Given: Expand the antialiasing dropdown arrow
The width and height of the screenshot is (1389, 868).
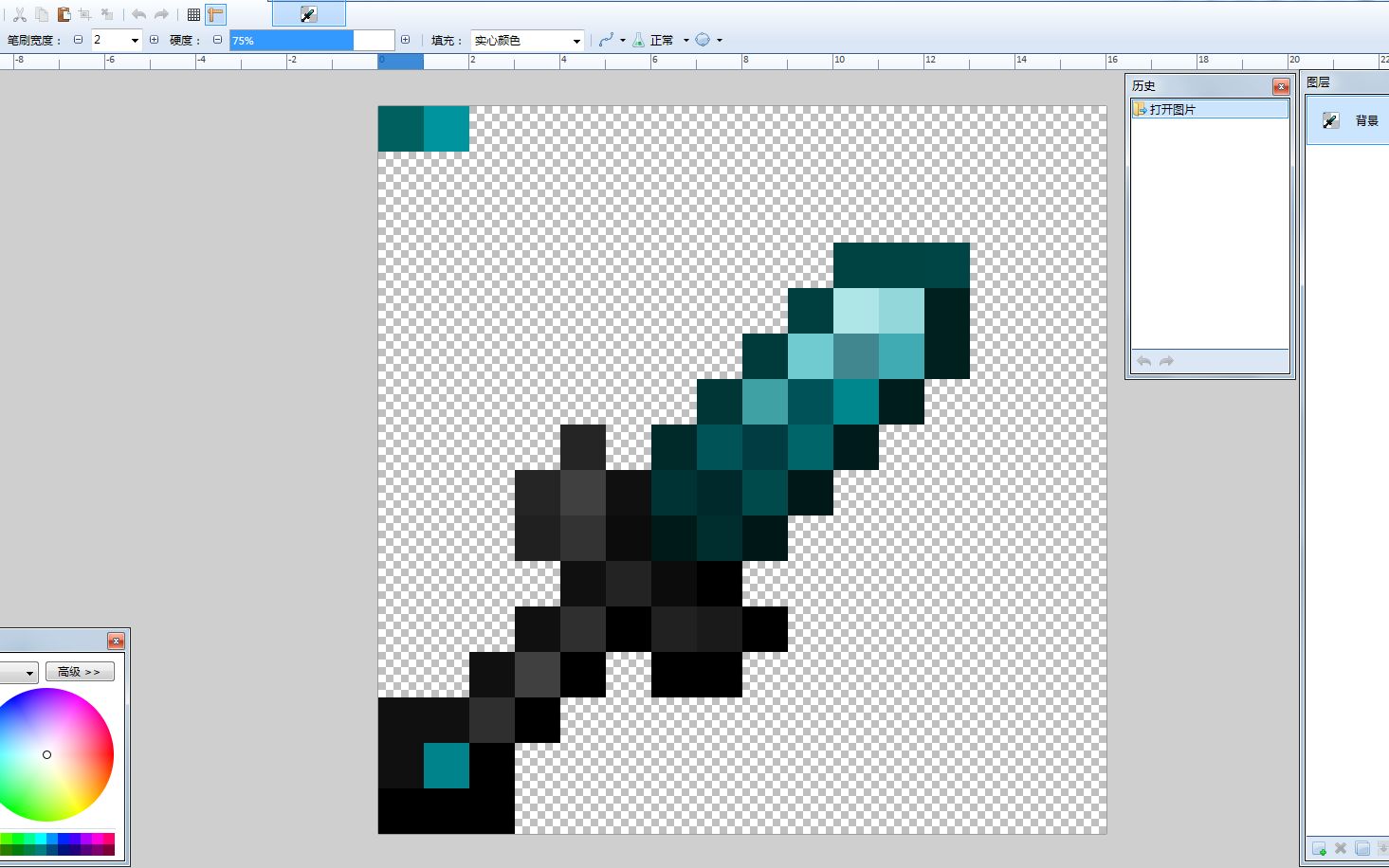Looking at the screenshot, I should [x=720, y=40].
